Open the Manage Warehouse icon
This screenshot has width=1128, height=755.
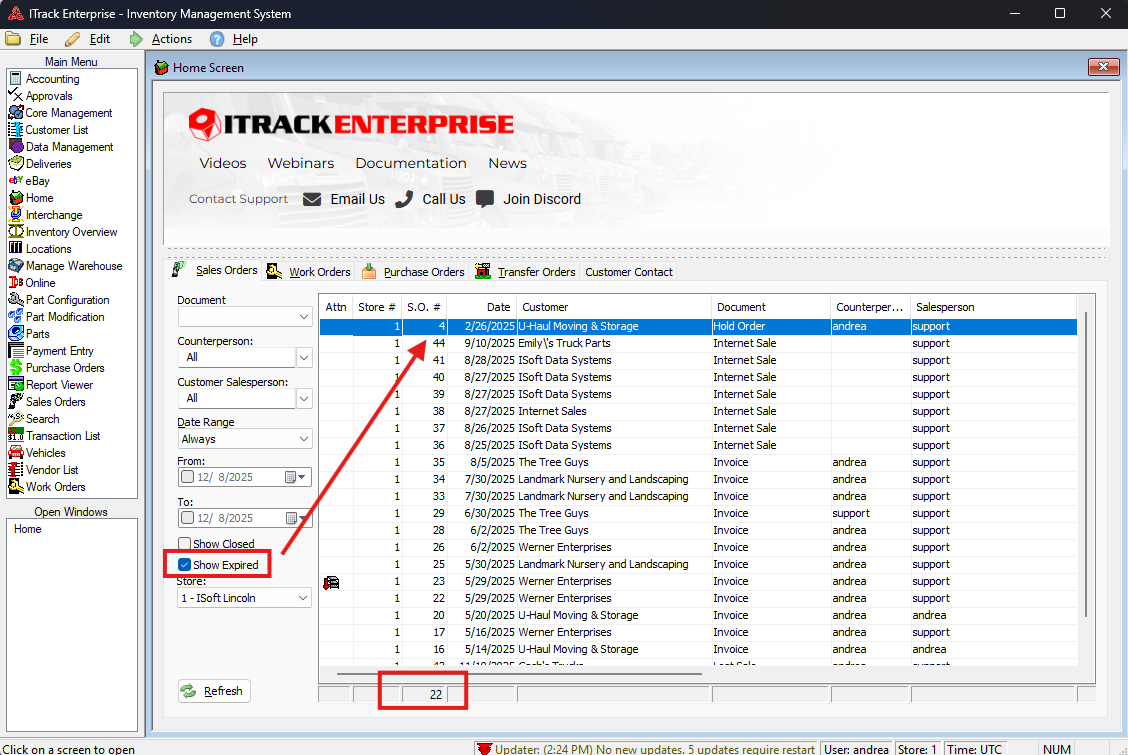point(16,265)
